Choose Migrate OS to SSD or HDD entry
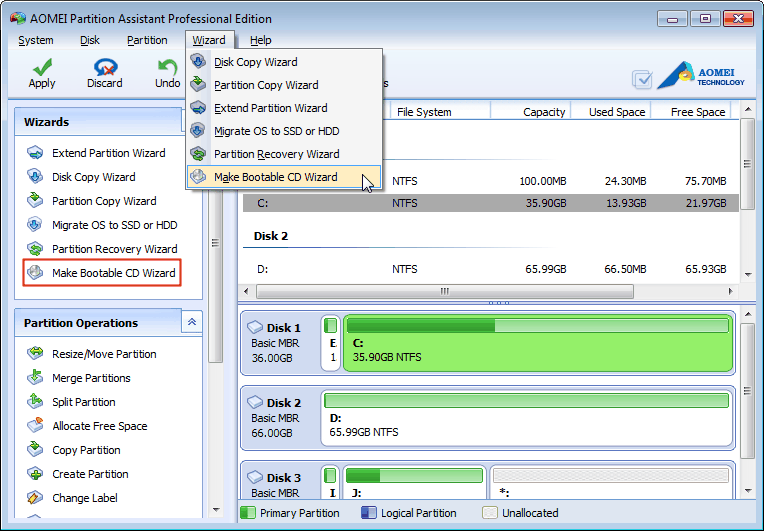 click(284, 131)
